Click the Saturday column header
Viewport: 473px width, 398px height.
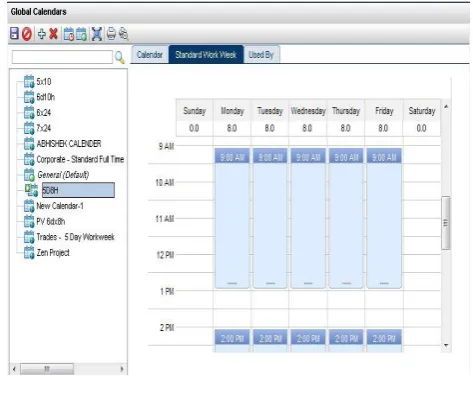click(x=422, y=111)
